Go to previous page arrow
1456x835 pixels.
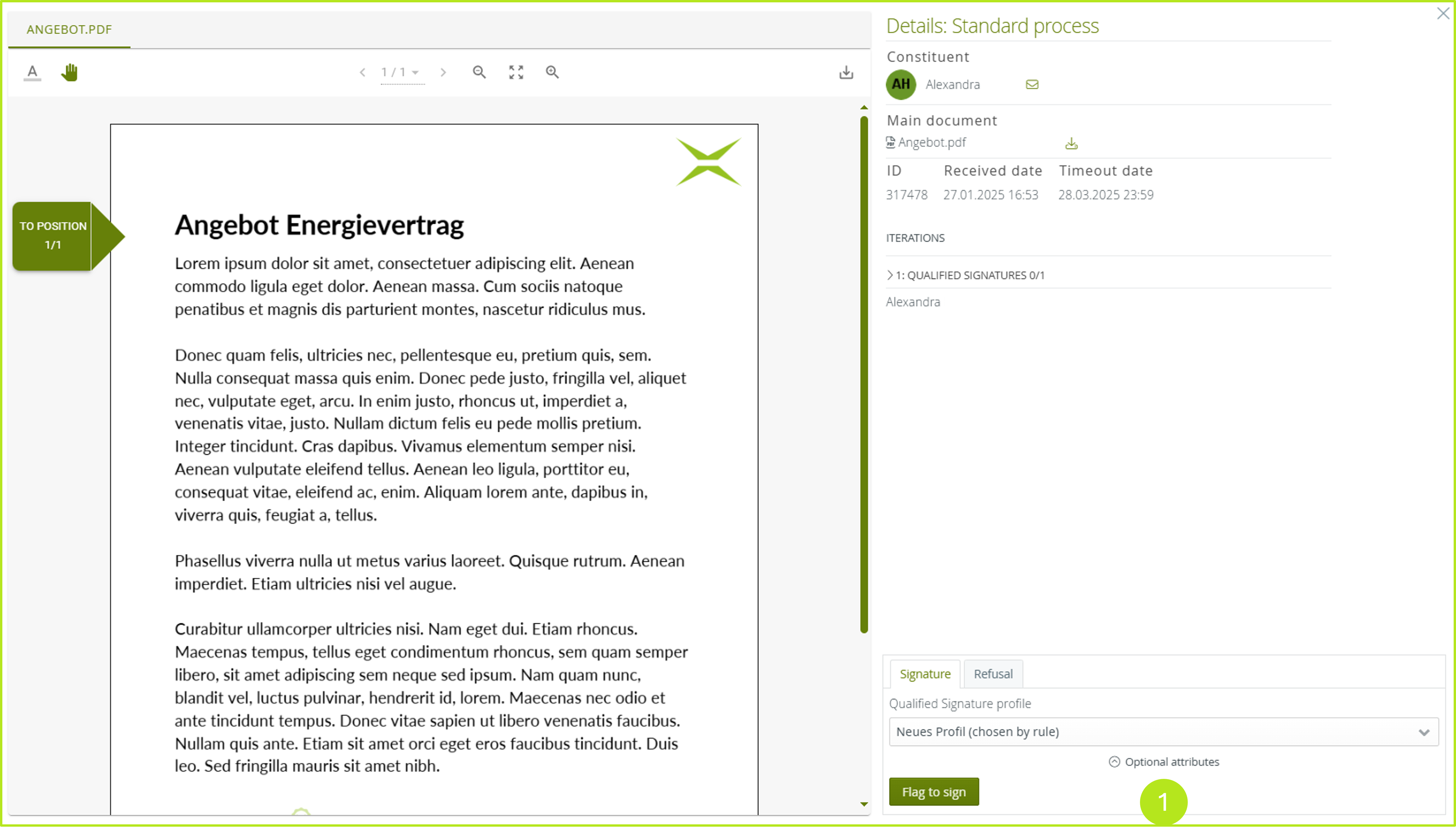[x=362, y=72]
